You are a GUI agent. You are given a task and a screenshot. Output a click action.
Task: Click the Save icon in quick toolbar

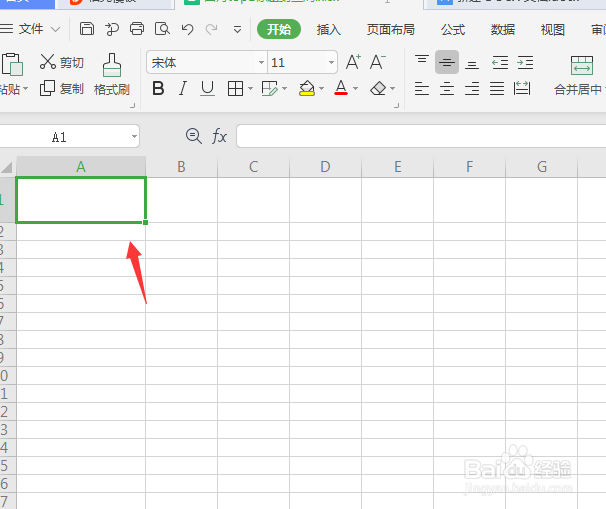pyautogui.click(x=87, y=29)
